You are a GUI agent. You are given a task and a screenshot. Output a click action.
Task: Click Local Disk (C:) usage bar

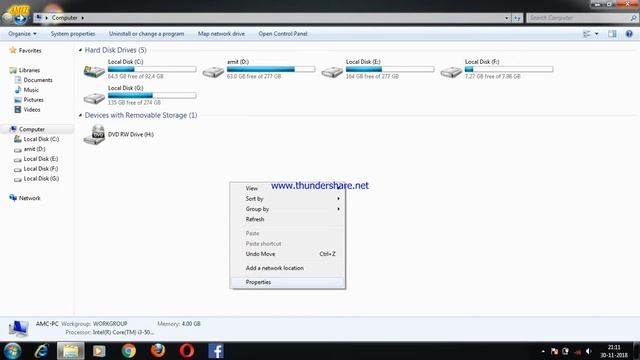[152, 69]
